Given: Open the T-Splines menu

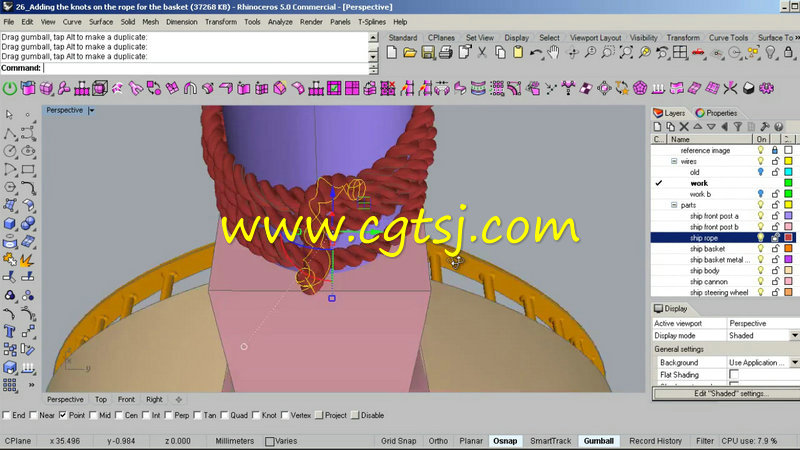Looking at the screenshot, I should (x=371, y=22).
